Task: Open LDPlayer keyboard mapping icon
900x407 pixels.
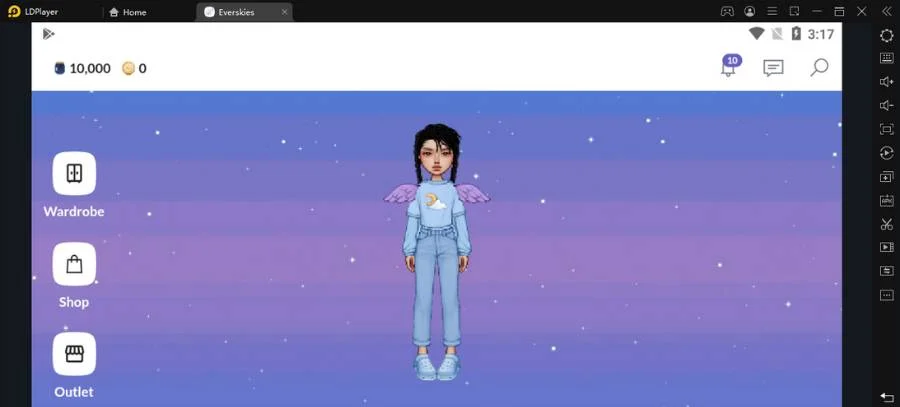Action: [886, 58]
